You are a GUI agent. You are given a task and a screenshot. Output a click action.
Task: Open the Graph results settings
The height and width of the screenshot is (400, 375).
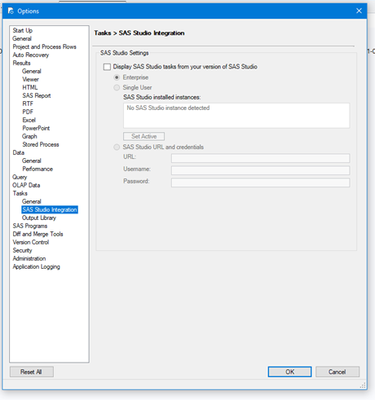pyautogui.click(x=30, y=136)
